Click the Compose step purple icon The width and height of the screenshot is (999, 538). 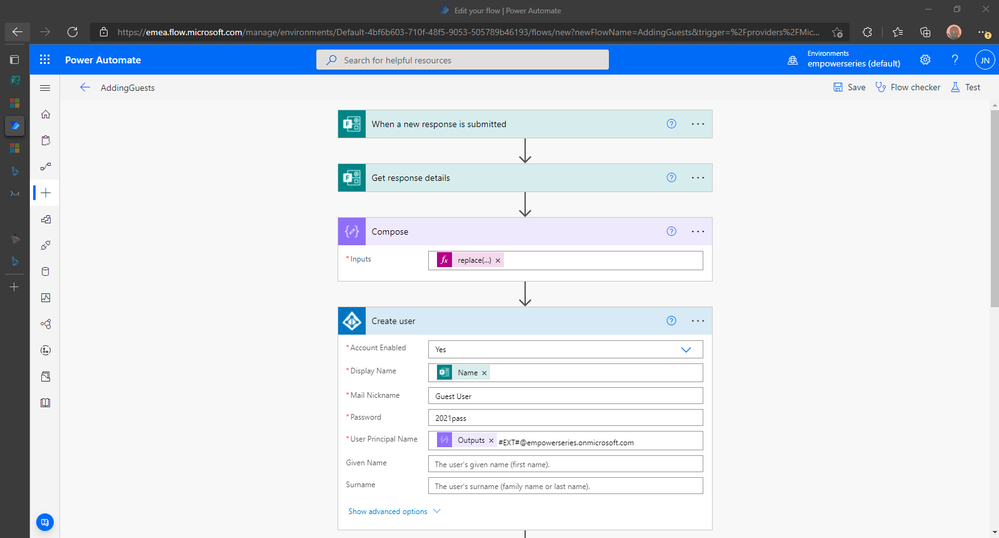pyautogui.click(x=352, y=231)
